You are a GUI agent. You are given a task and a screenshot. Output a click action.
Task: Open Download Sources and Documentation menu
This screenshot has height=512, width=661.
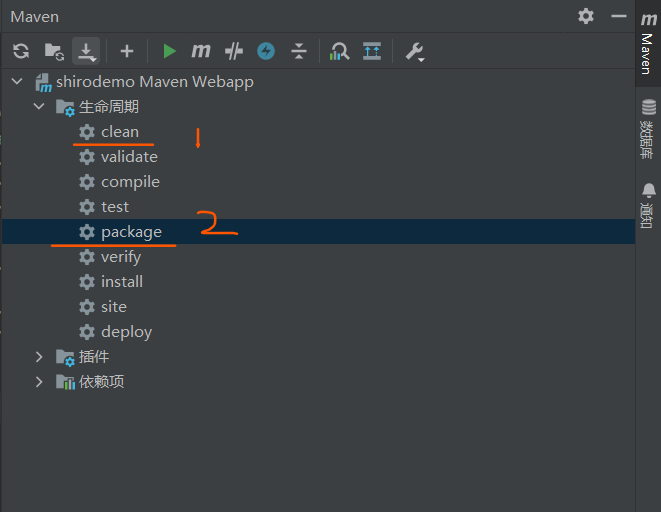(x=86, y=51)
